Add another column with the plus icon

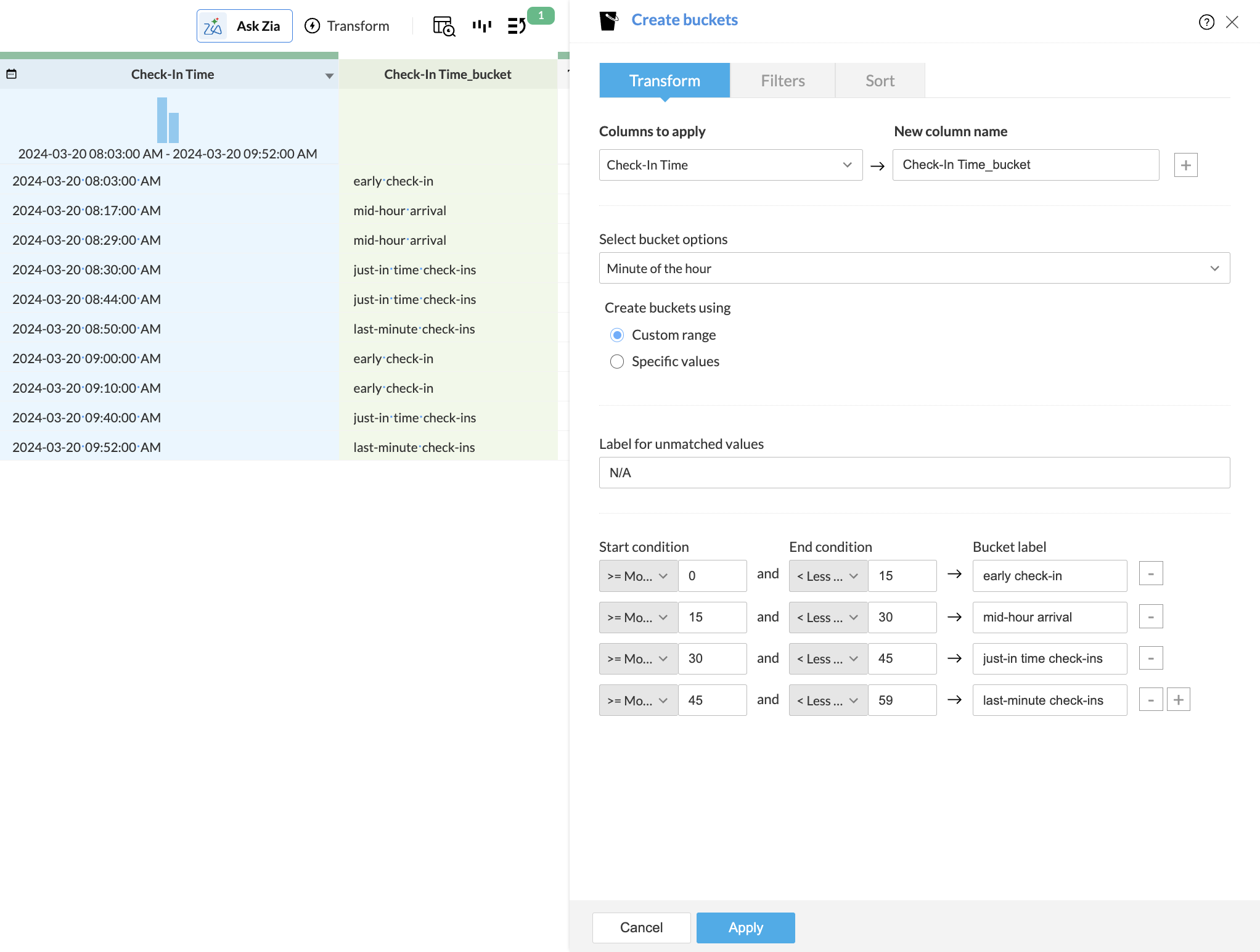point(1185,165)
